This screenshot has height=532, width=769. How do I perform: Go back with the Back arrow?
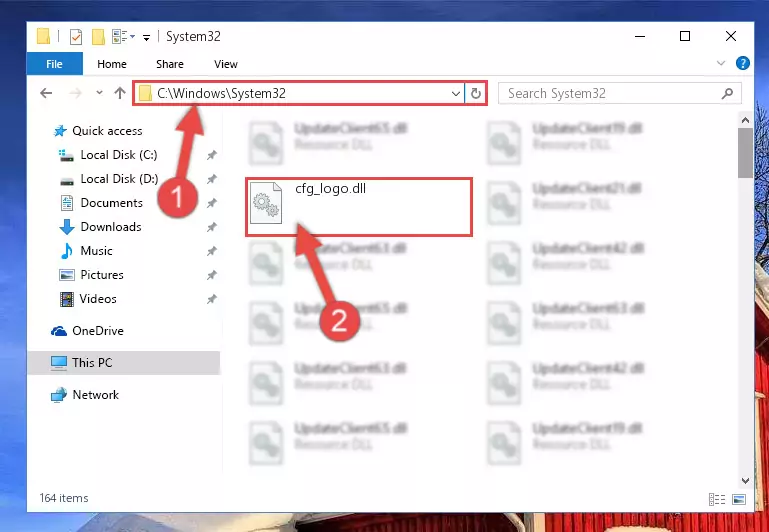(46, 93)
